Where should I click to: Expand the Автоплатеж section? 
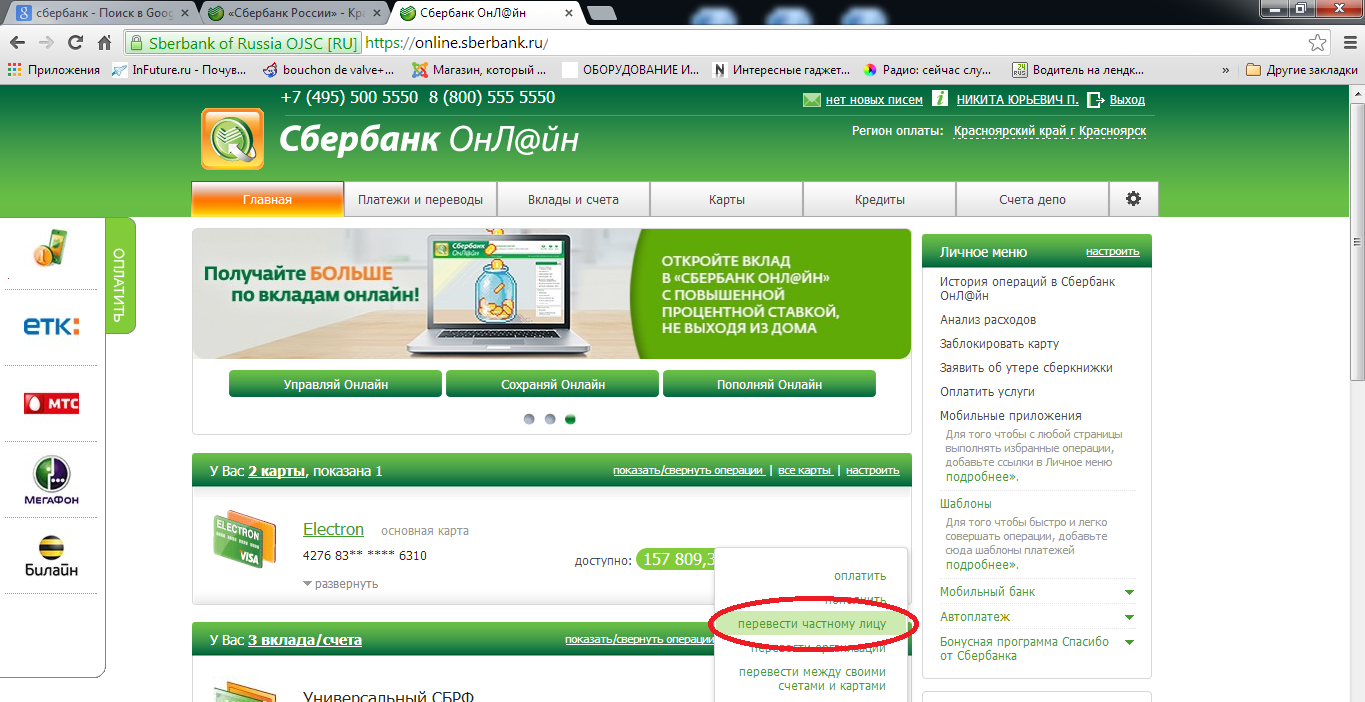pos(1037,617)
